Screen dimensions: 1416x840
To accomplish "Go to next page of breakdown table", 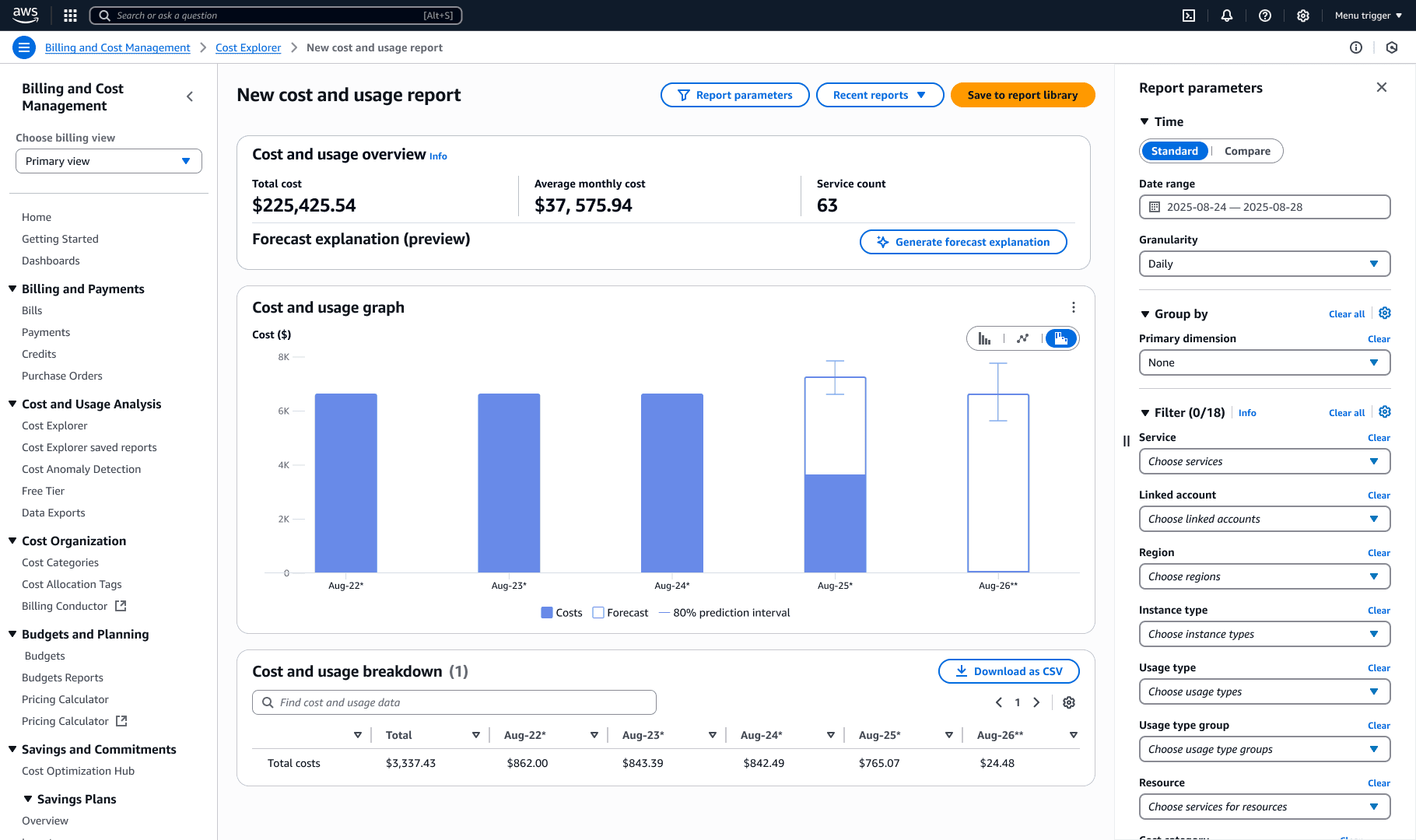I will click(1036, 702).
